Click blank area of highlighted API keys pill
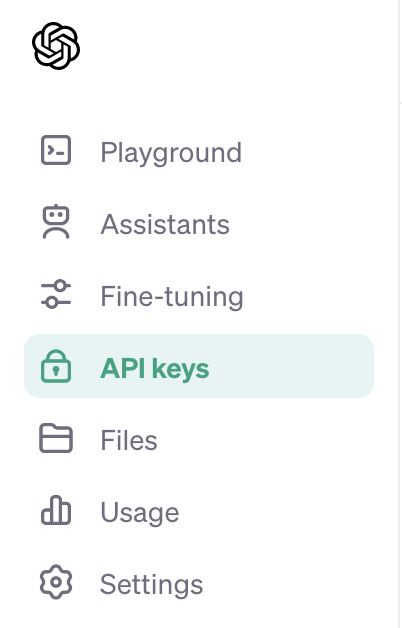The width and height of the screenshot is (402, 628). (292, 366)
